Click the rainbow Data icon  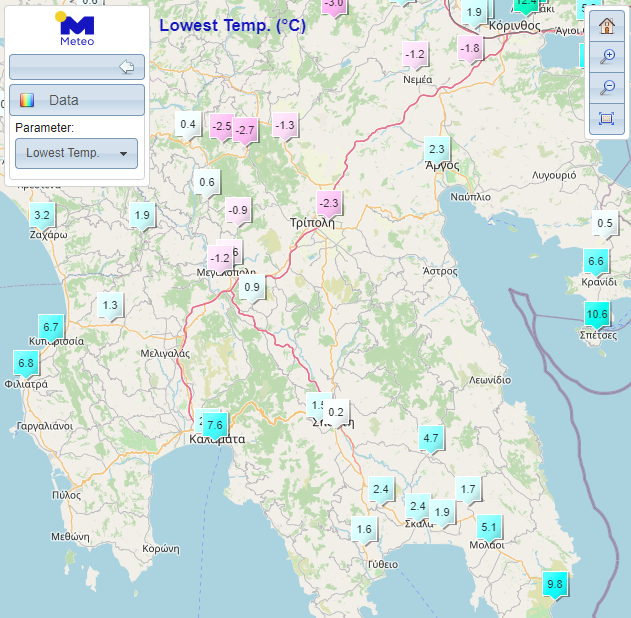[x=27, y=100]
